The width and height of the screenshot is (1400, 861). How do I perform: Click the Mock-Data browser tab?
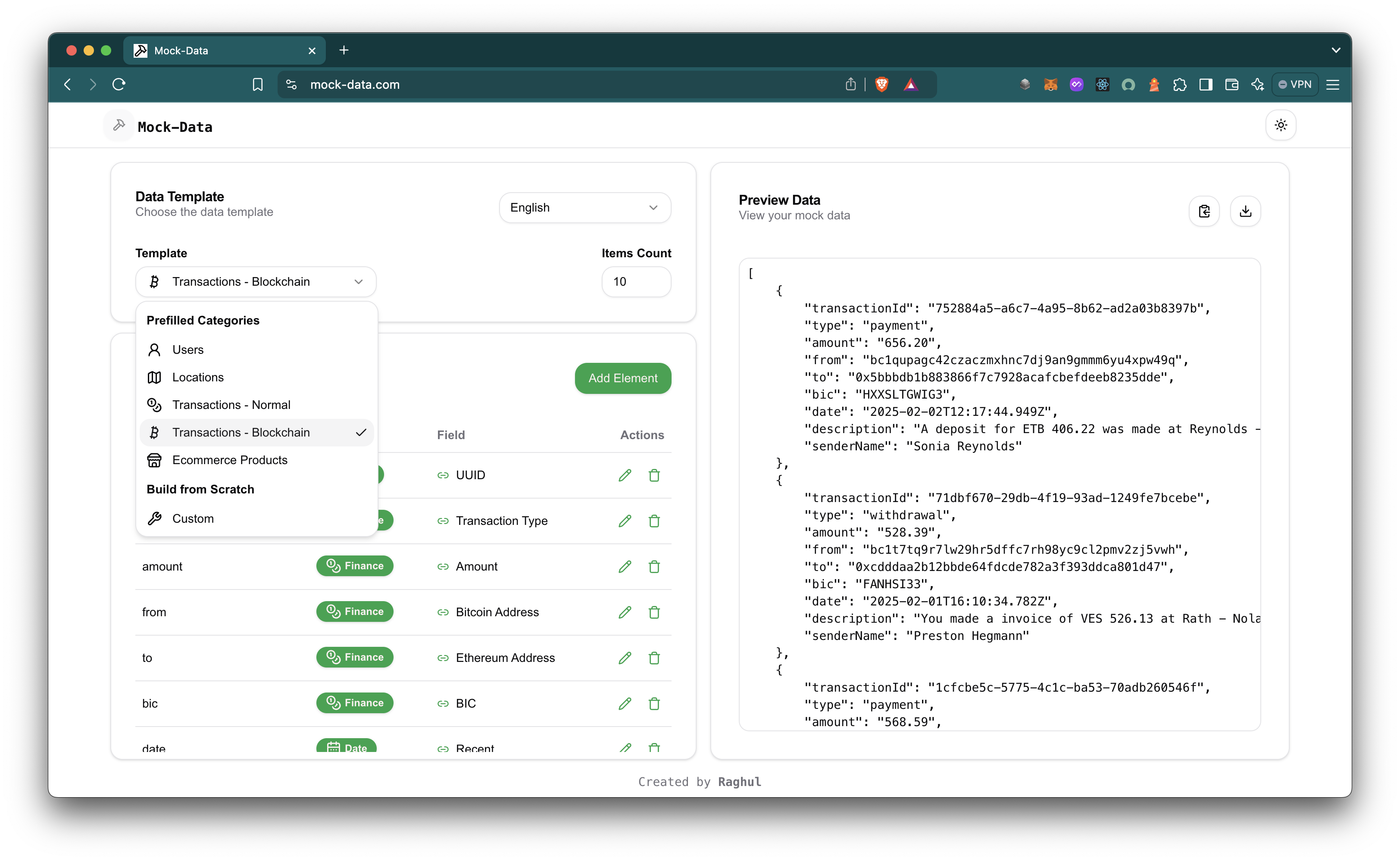225,51
